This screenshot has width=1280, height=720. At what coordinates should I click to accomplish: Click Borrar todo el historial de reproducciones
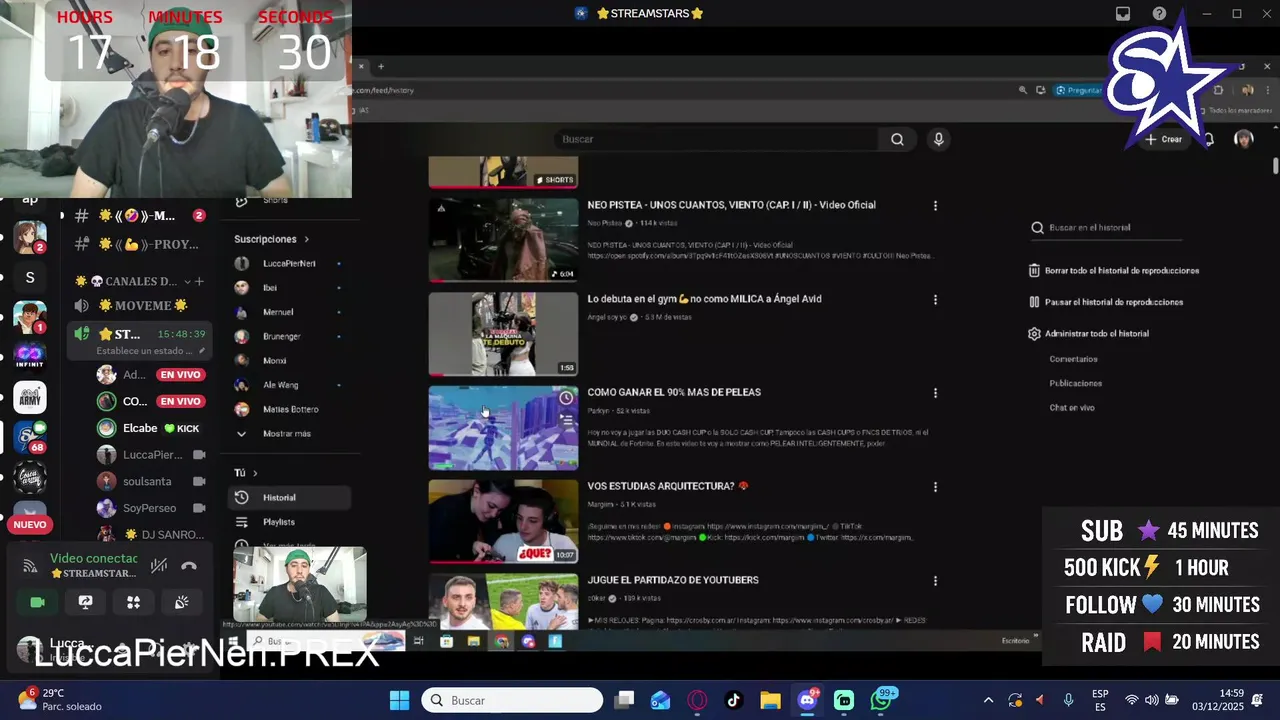(1114, 271)
